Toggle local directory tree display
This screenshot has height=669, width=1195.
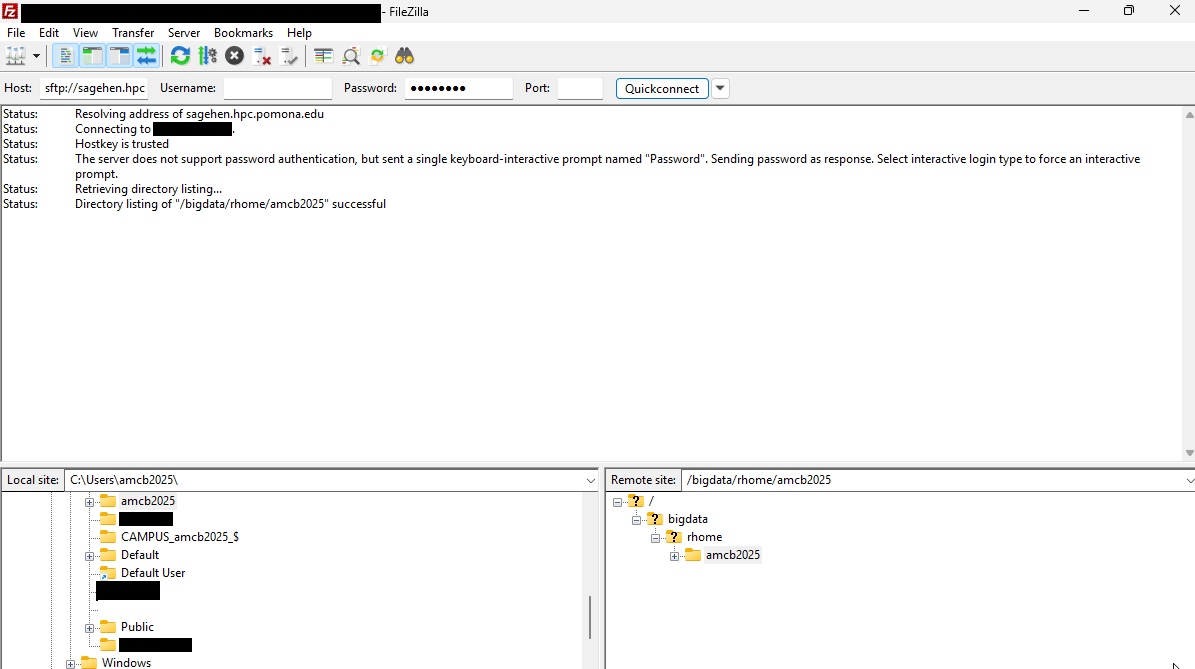[x=92, y=56]
